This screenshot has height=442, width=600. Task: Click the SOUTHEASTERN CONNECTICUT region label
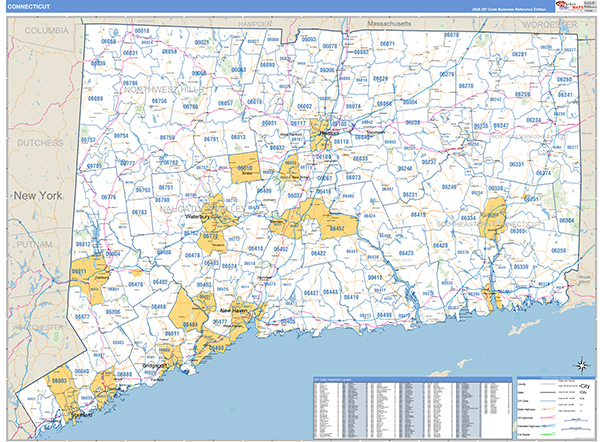489,224
